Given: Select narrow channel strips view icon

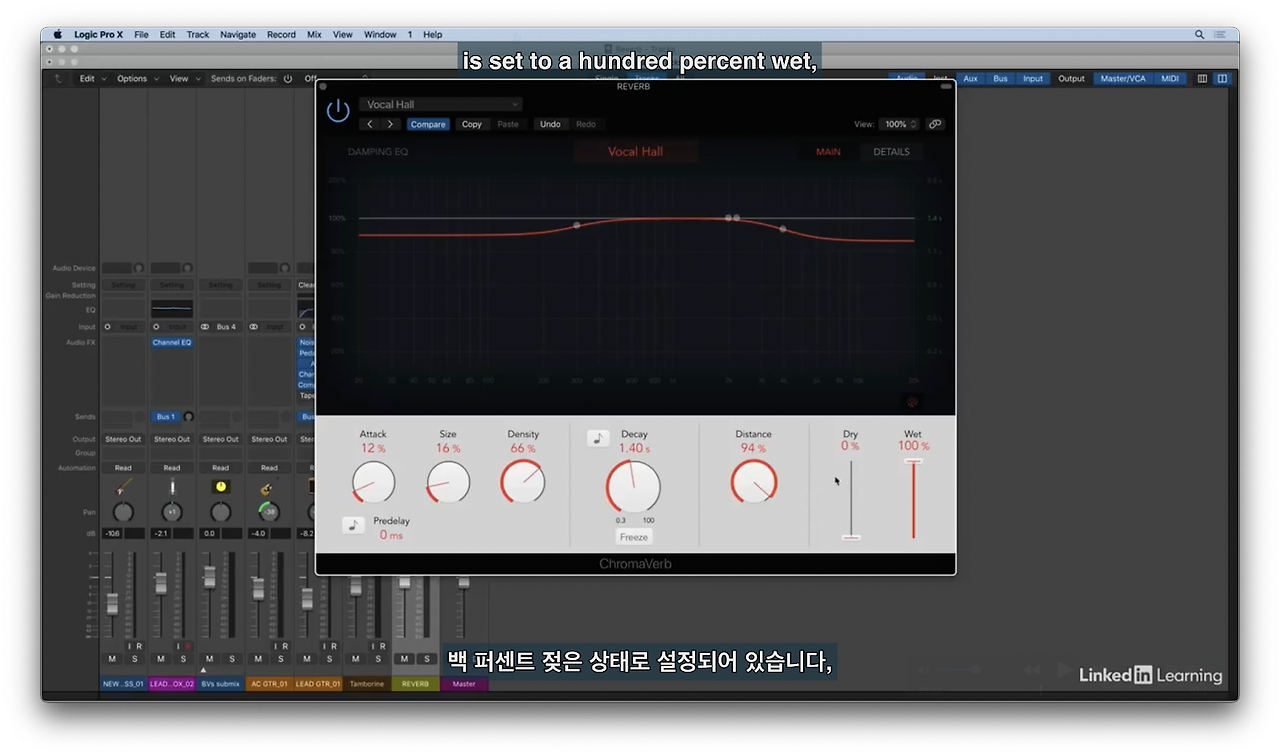Looking at the screenshot, I should coord(1203,79).
